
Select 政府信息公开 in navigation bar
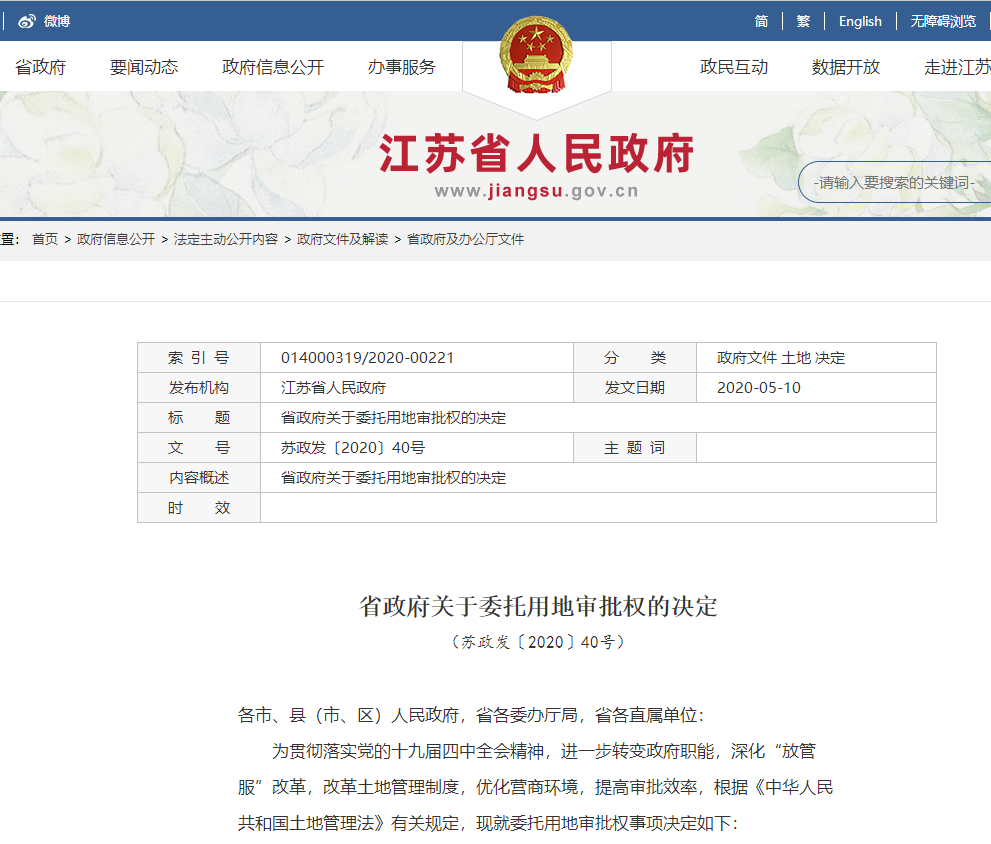[x=273, y=67]
